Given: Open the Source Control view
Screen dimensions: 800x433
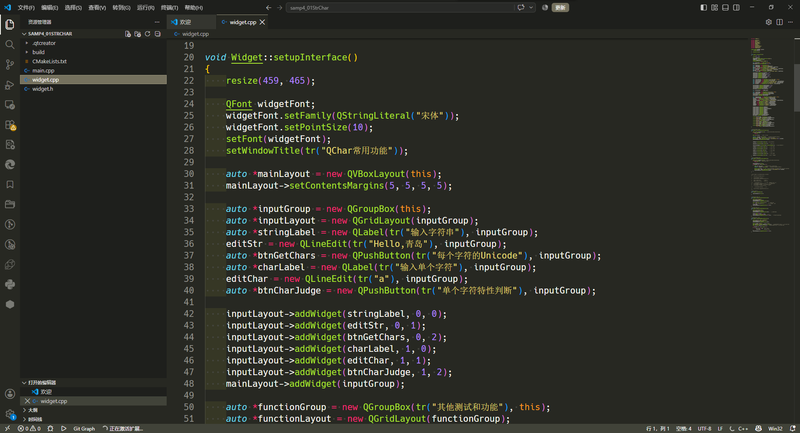Looking at the screenshot, I should [10, 65].
